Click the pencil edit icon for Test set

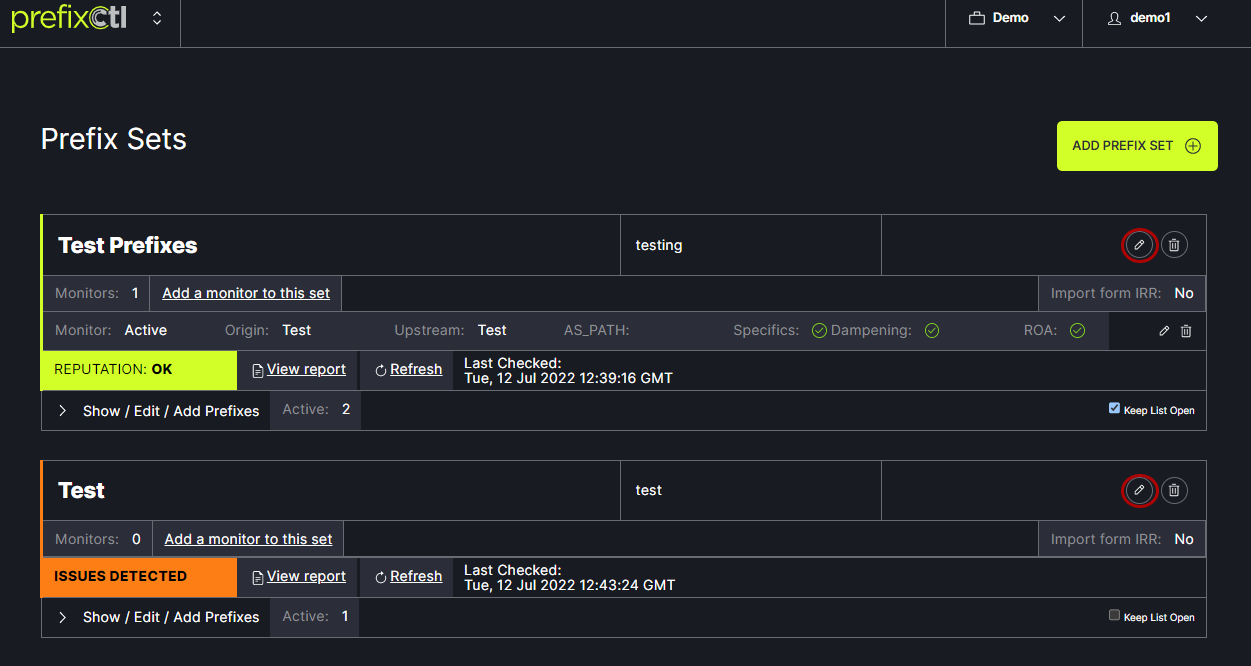coord(1139,490)
